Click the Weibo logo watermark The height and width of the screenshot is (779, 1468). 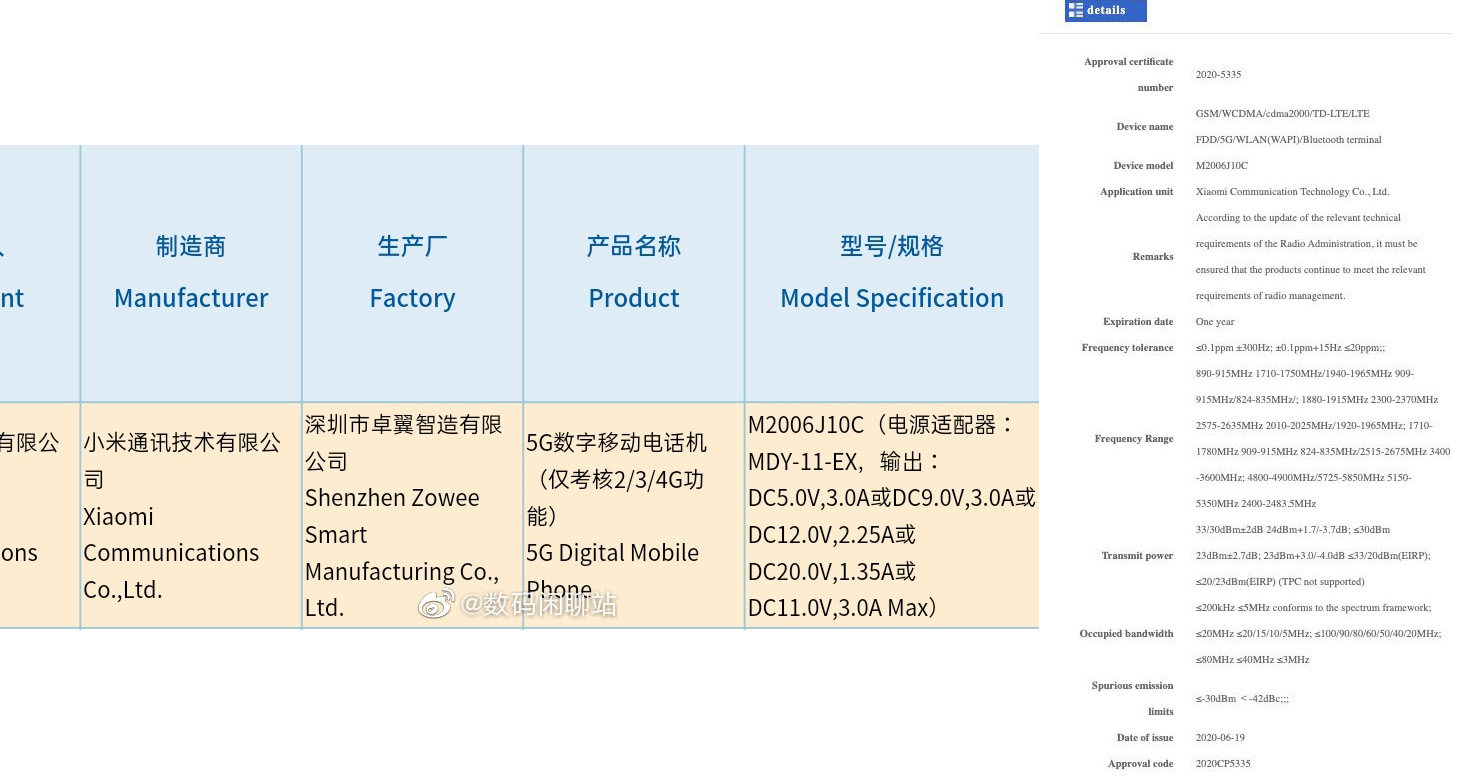point(435,604)
